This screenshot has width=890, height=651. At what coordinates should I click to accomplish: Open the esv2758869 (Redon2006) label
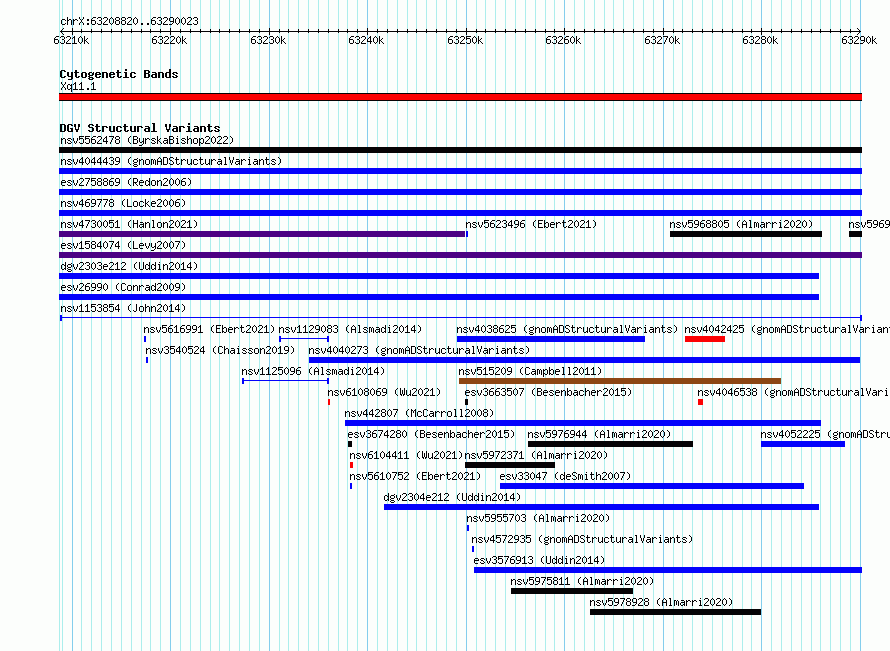click(126, 182)
